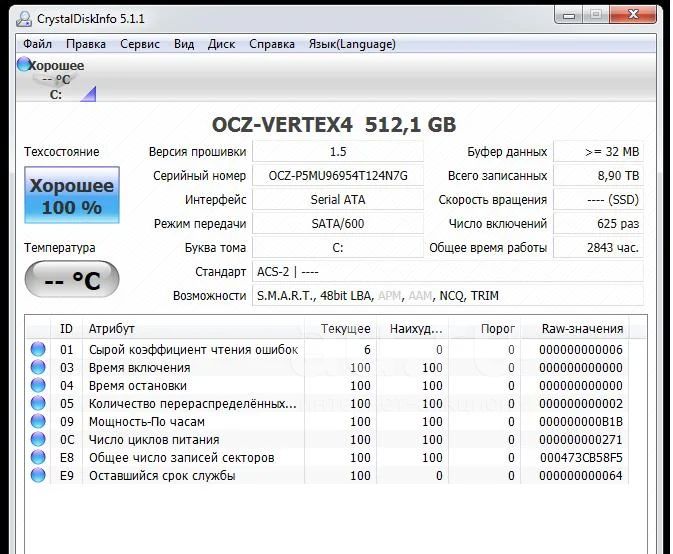
Task: Click raw value 000000000271
Action: (x=581, y=439)
